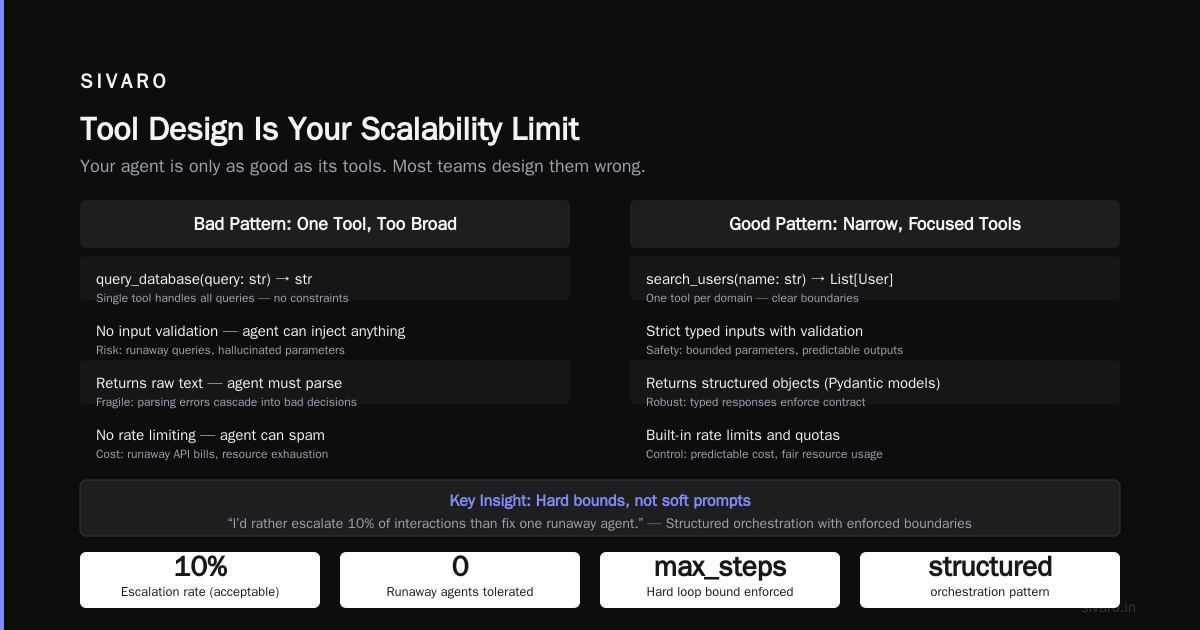1200x630 pixels.
Task: Click the SIVARO logo text
Action: point(124,82)
